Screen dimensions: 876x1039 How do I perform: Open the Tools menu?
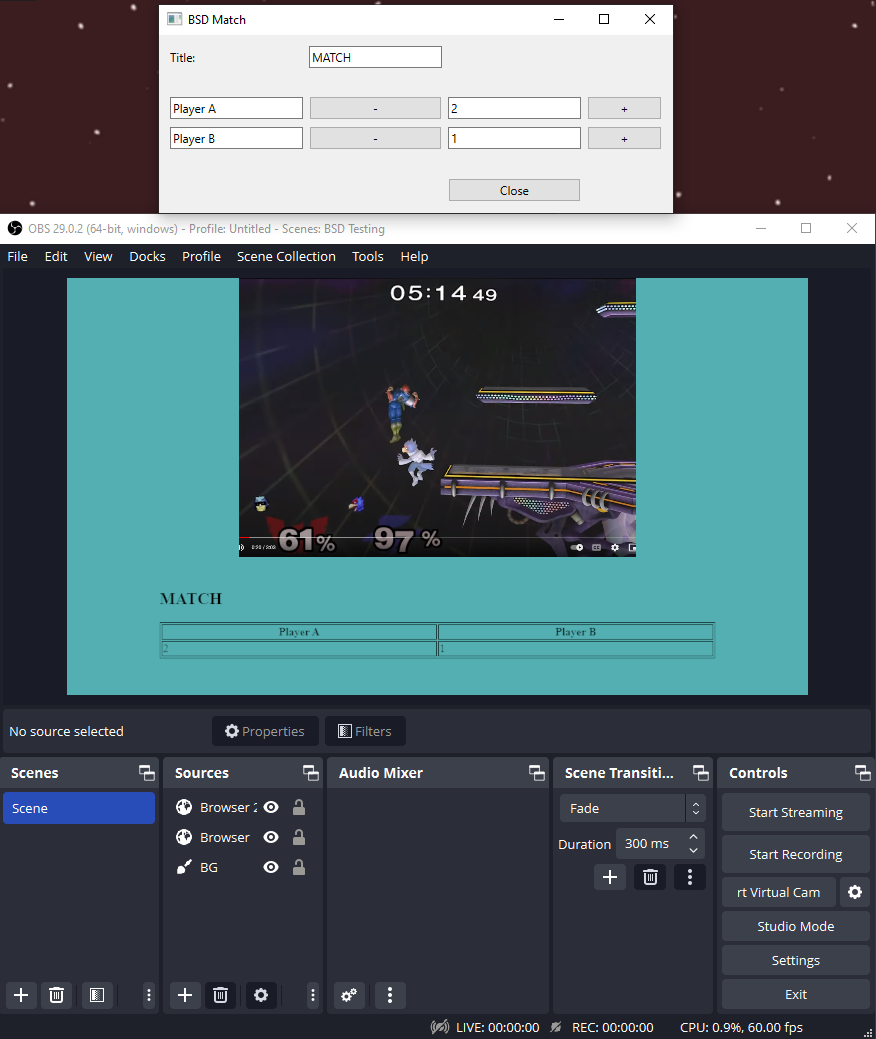[368, 256]
